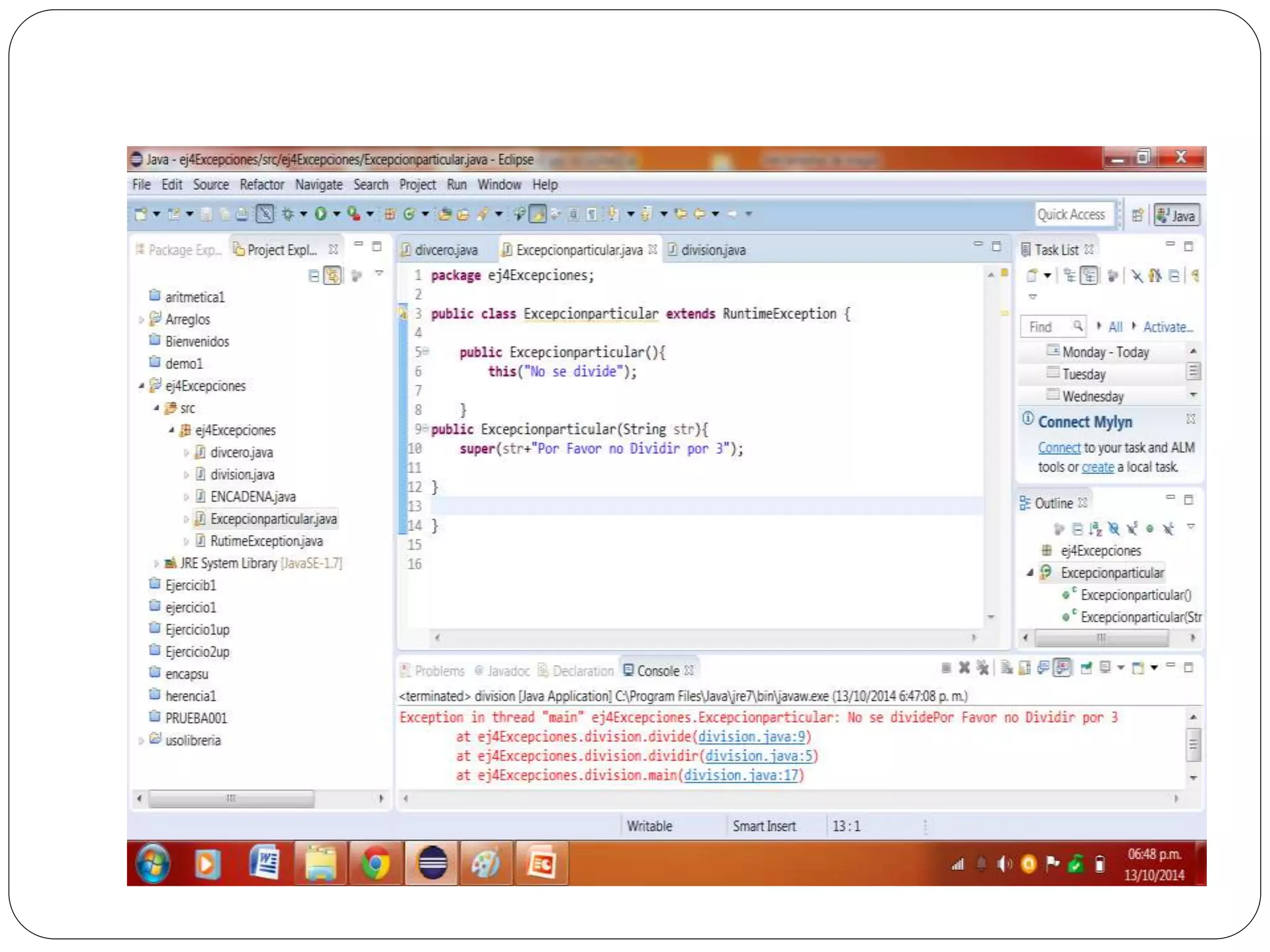The height and width of the screenshot is (952, 1270).
Task: Click the Debug bug icon in toolbar
Action: pyautogui.click(x=287, y=214)
